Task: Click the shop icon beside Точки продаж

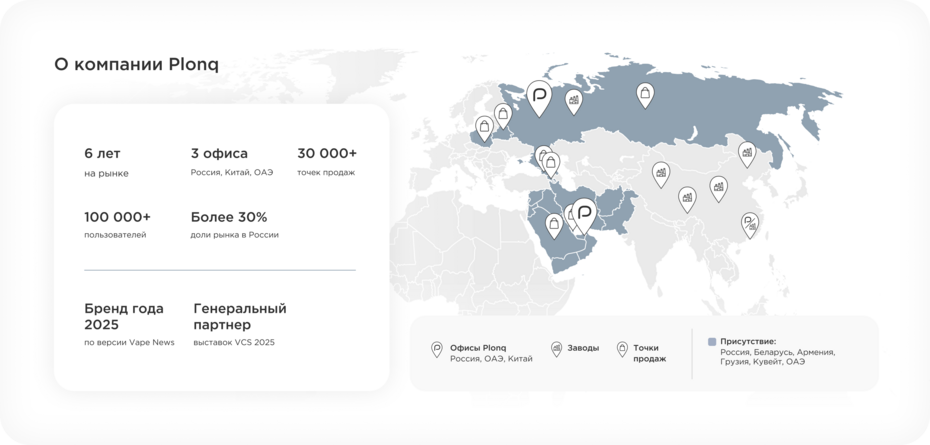Action: (622, 349)
